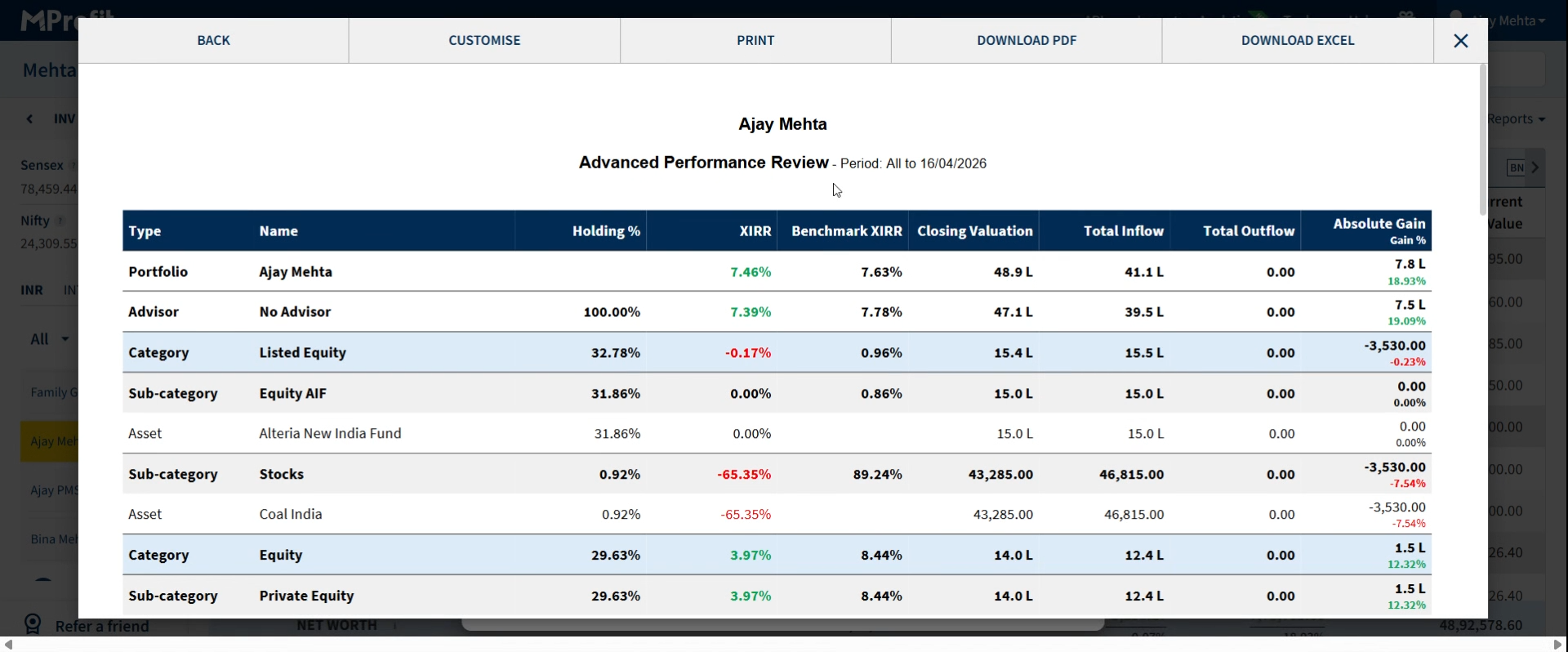Click the report's vertical scrollbar

(1483, 139)
